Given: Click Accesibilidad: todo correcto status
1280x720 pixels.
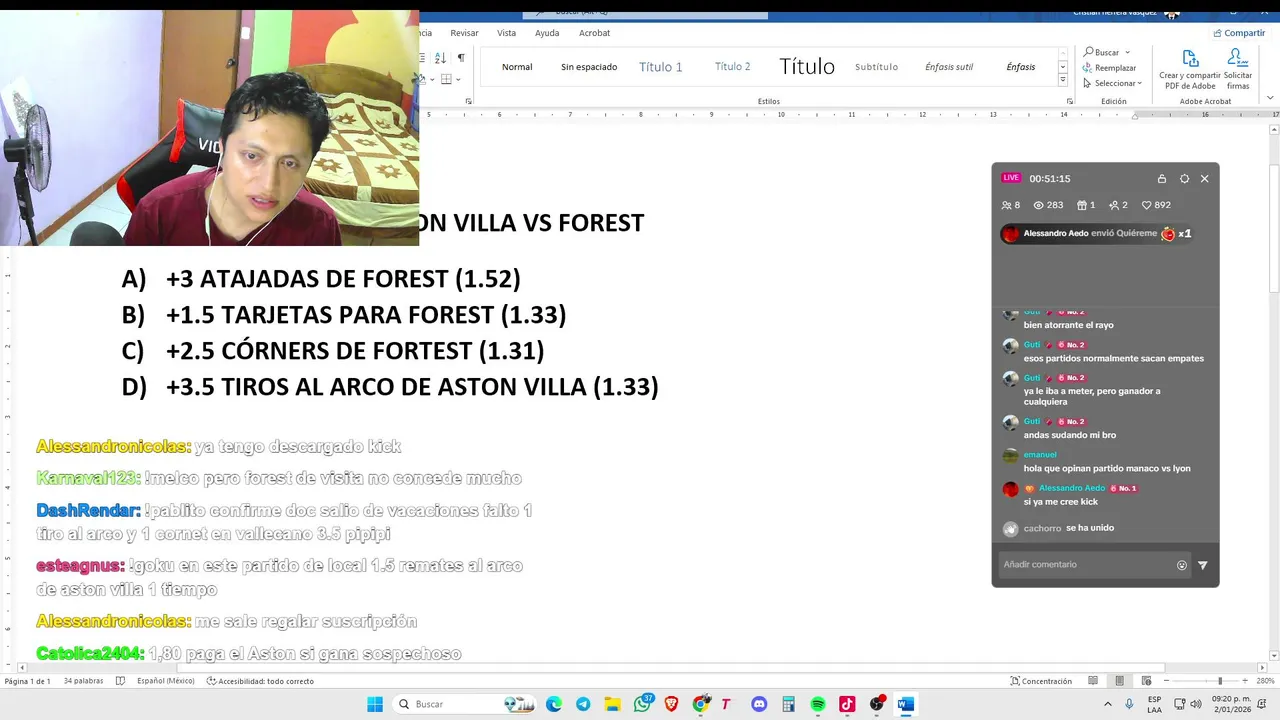Looking at the screenshot, I should click(260, 681).
